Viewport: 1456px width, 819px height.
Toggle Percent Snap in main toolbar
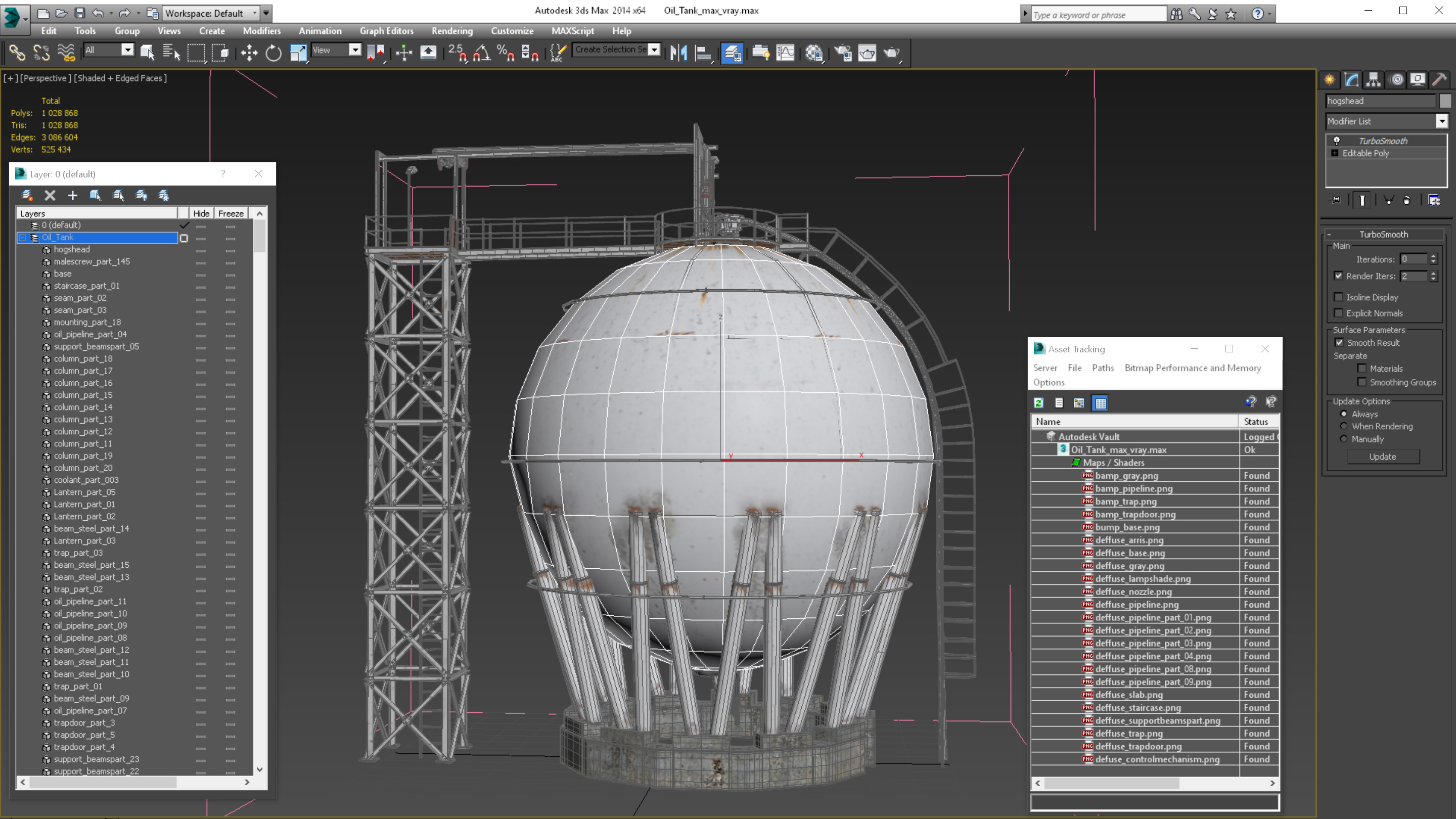point(506,53)
